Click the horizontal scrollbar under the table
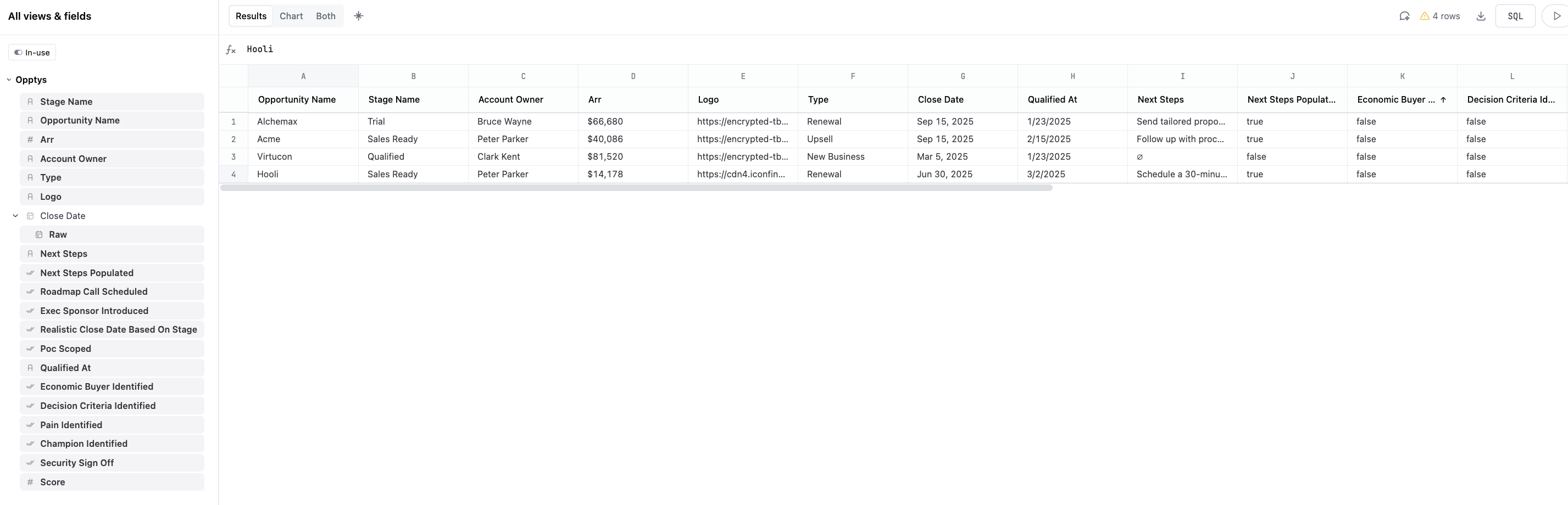1568x505 pixels. [636, 188]
